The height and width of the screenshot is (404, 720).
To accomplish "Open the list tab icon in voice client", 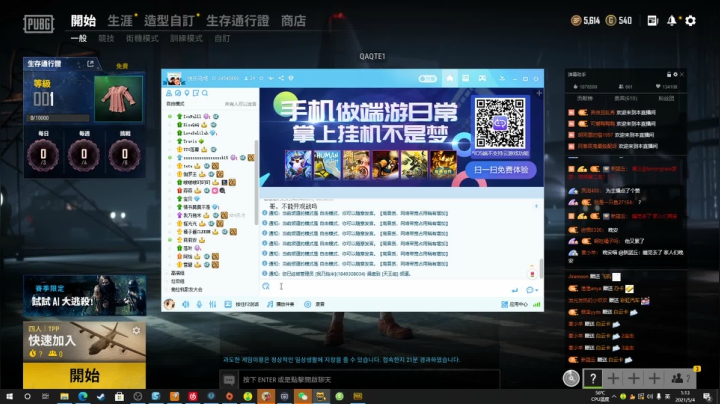I will click(466, 79).
